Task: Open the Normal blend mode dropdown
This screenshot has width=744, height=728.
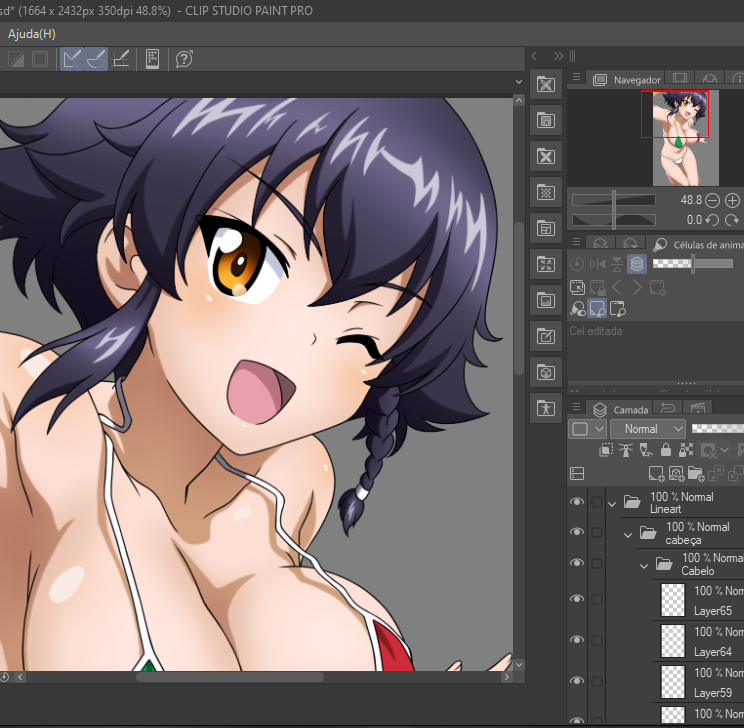Action: 648,429
